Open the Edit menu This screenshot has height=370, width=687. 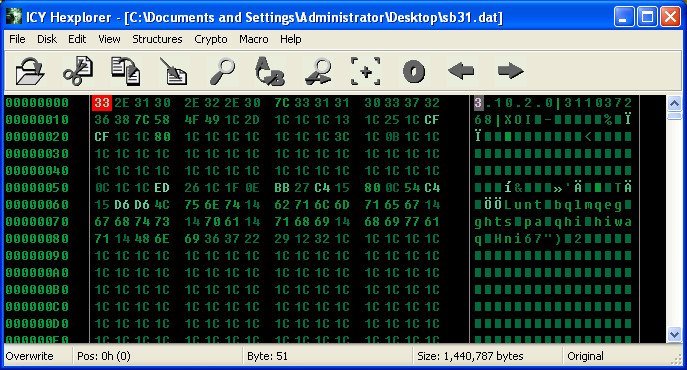77,39
